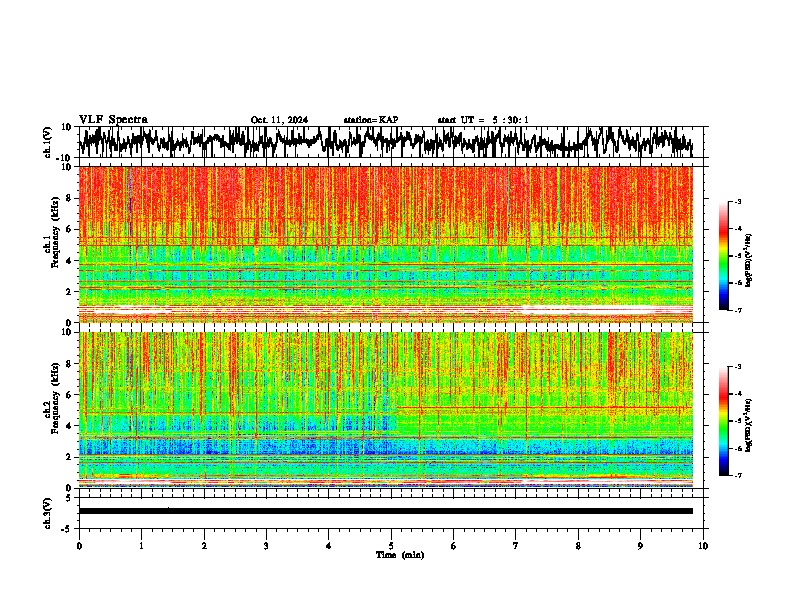Click tick label "0" on the Time axis

click(79, 546)
